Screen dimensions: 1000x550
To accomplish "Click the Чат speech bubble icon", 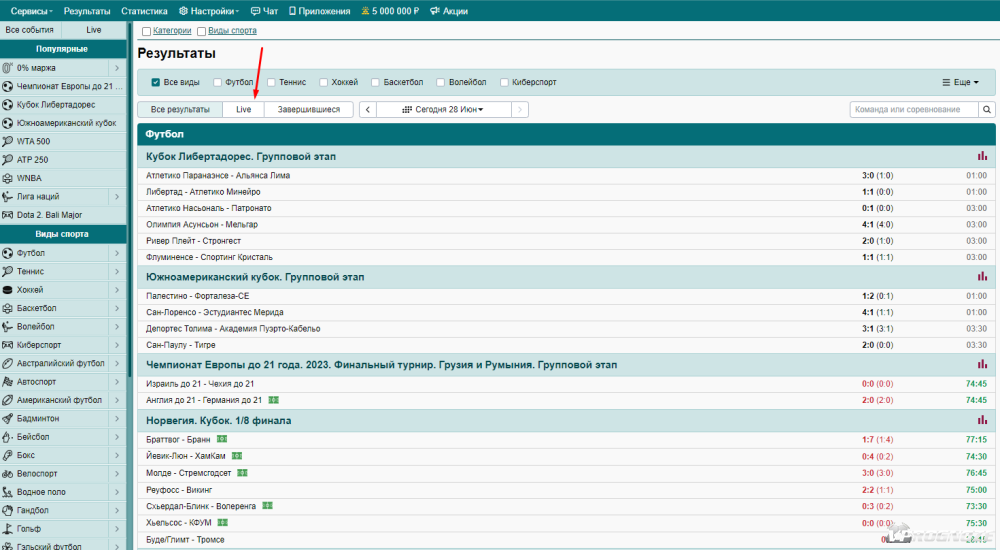I will pyautogui.click(x=256, y=11).
